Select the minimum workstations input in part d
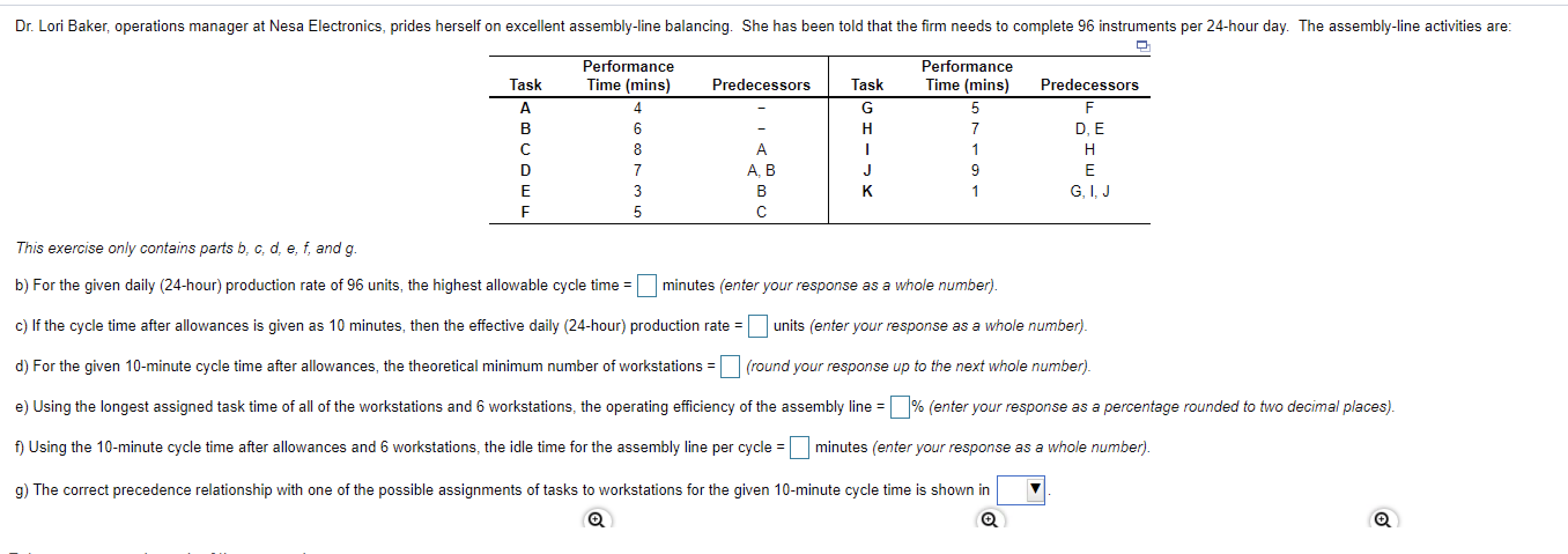Viewport: 1568px width, 554px height. click(729, 367)
